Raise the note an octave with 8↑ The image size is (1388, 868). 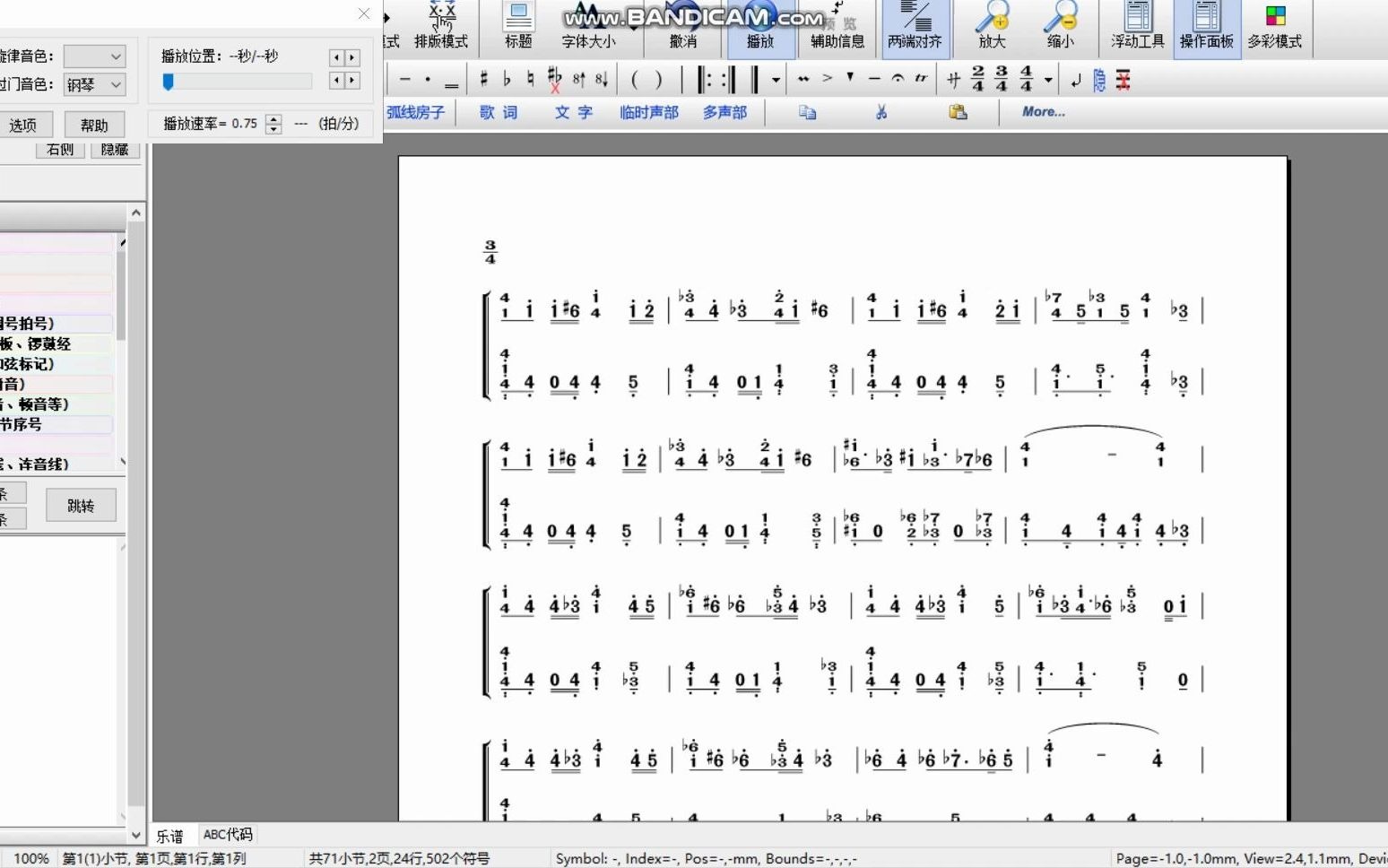(x=579, y=80)
